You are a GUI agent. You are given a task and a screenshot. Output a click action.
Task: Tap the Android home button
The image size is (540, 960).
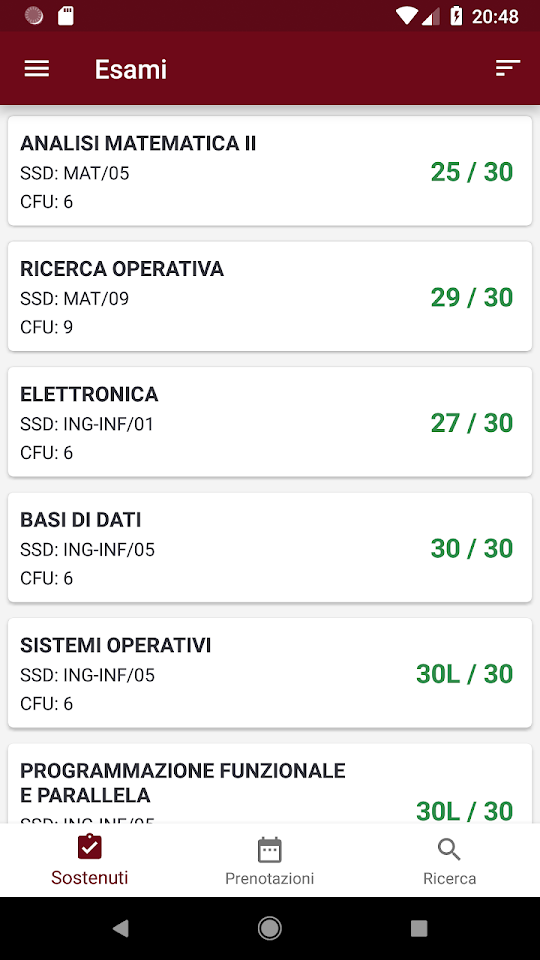coord(269,928)
